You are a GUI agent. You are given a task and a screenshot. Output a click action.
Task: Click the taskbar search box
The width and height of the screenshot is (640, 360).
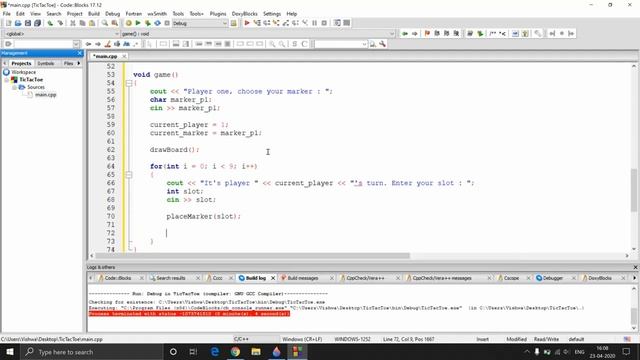pyautogui.click(x=91, y=351)
